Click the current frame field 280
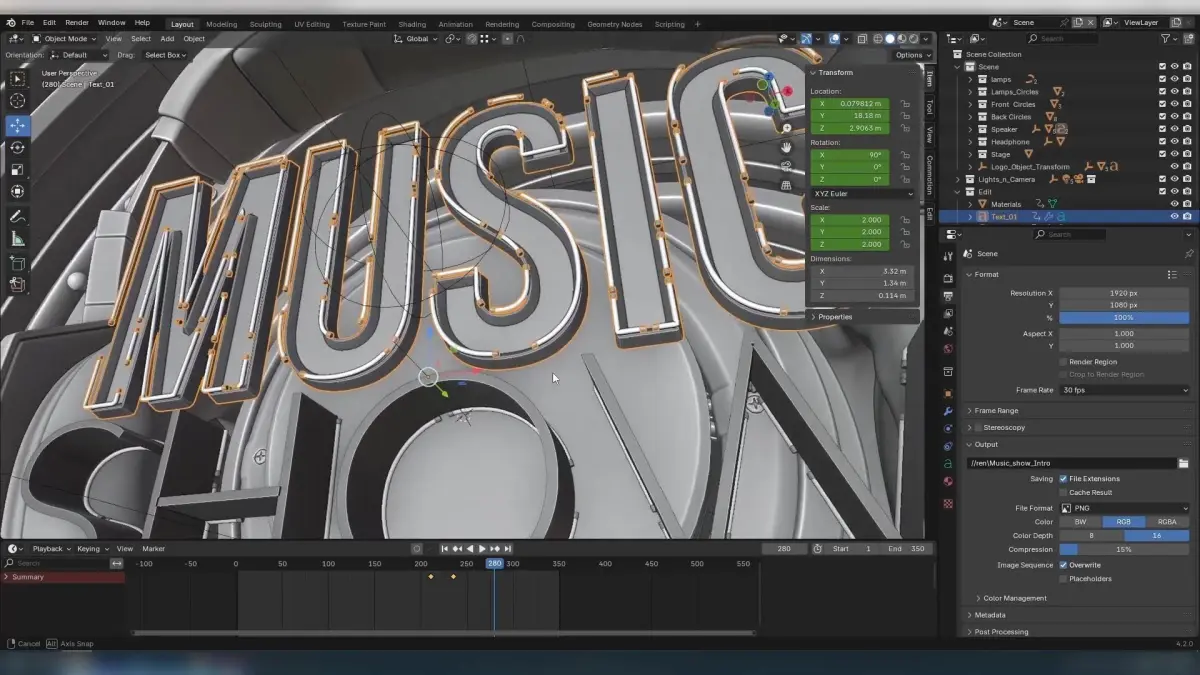1200x675 pixels. coord(784,549)
